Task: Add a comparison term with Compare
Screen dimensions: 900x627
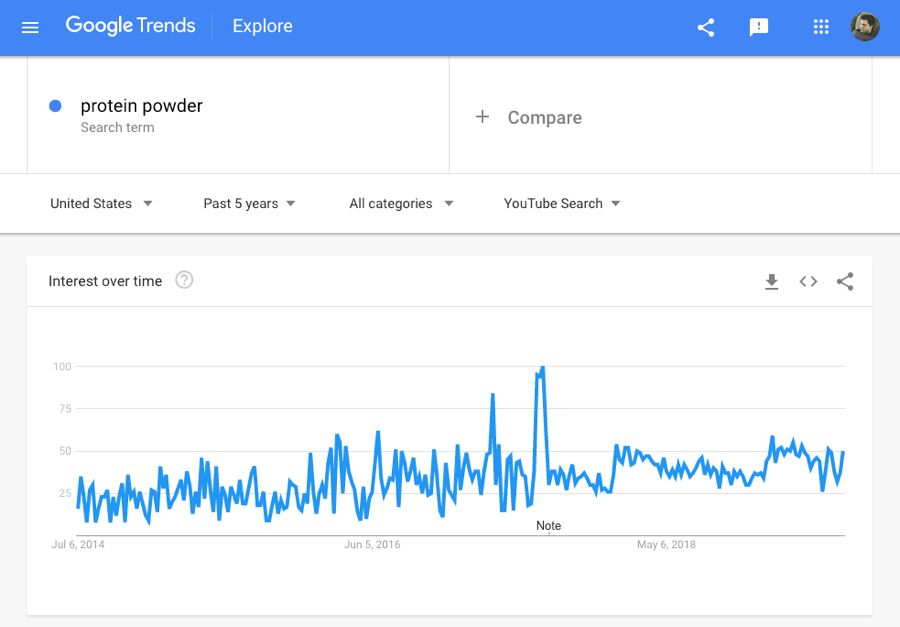Action: (531, 117)
